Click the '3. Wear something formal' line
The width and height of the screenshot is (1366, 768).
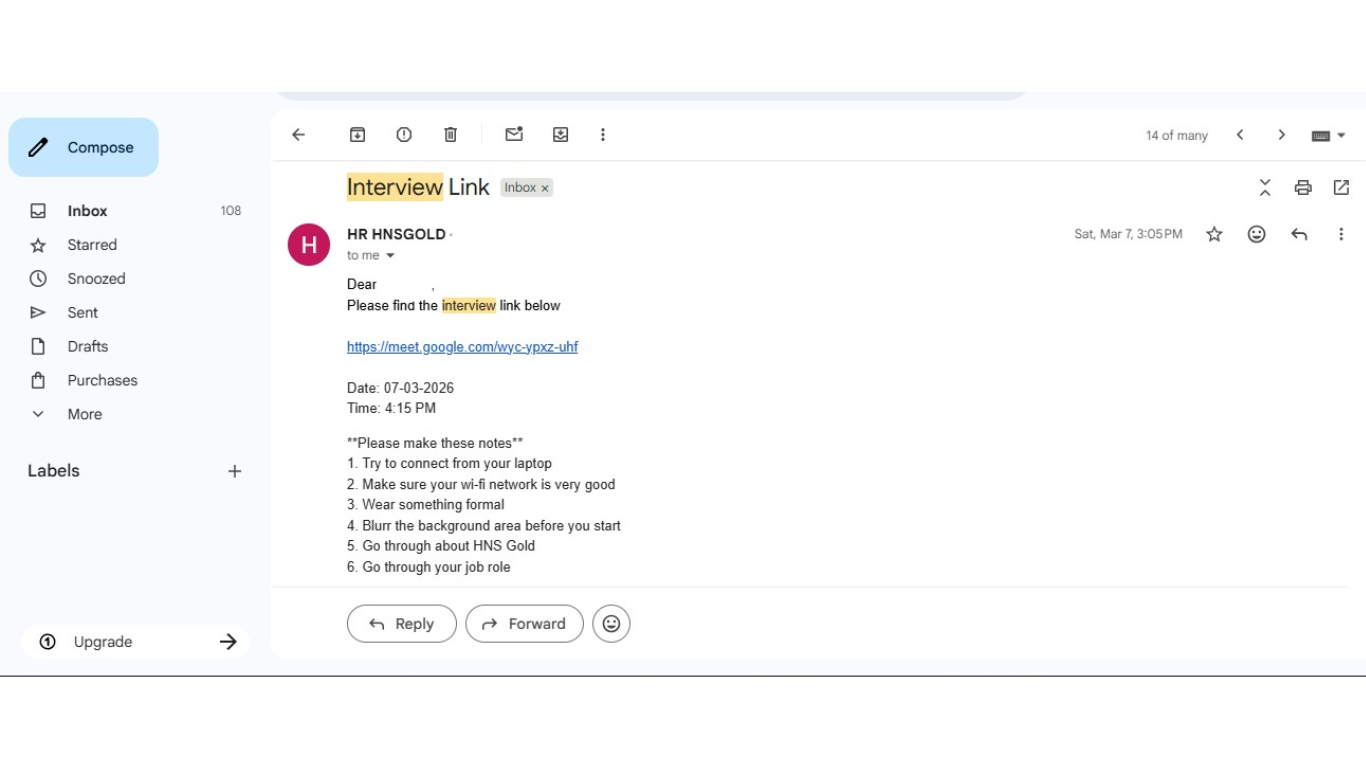(426, 505)
